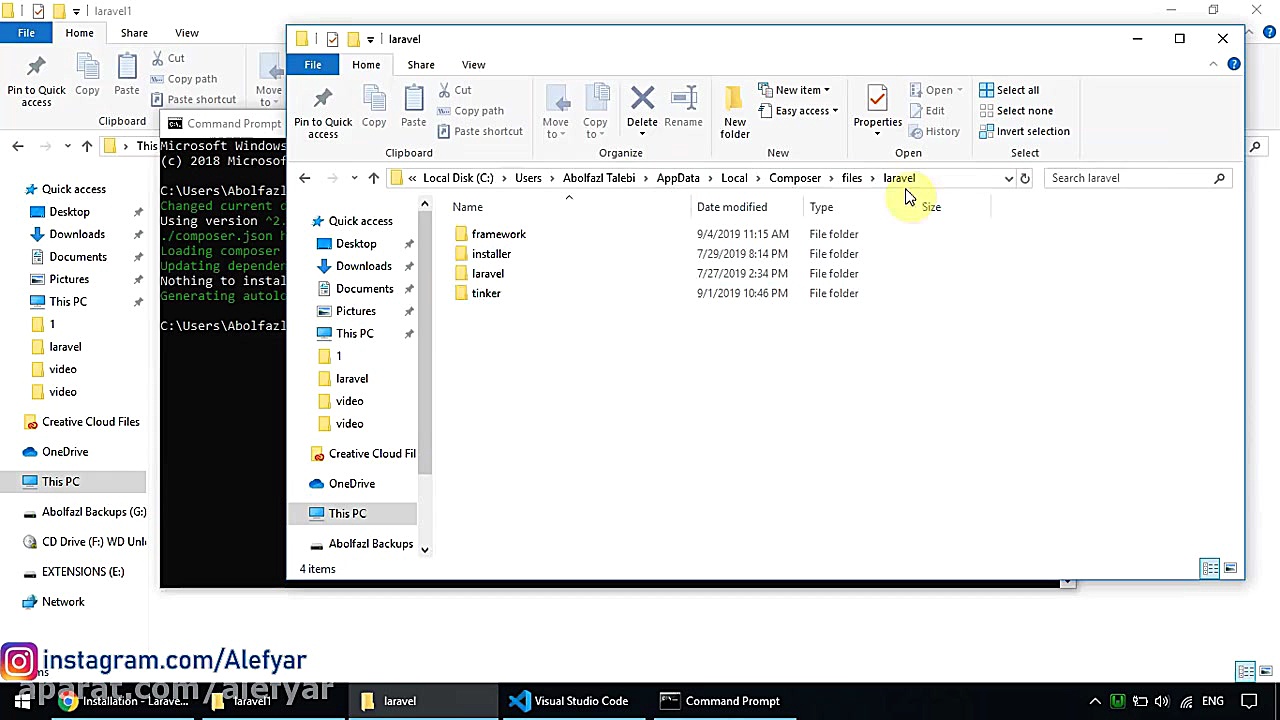Switch to Visual Studio Code on the taskbar
Image resolution: width=1280 pixels, height=720 pixels.
click(568, 701)
